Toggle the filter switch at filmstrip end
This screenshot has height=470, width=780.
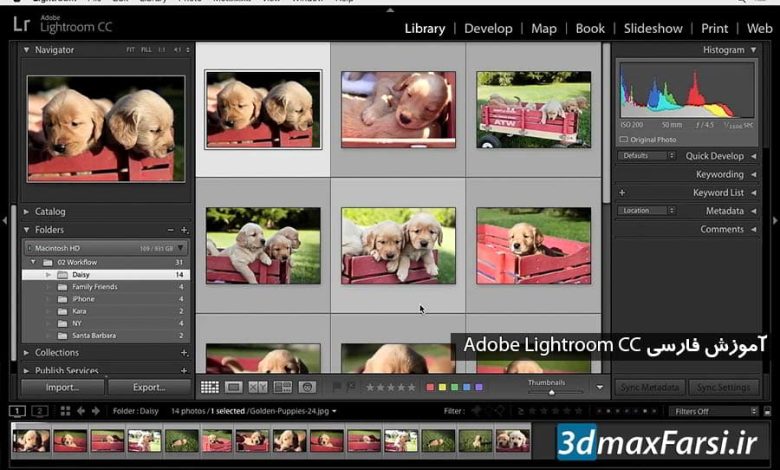pyautogui.click(x=767, y=411)
